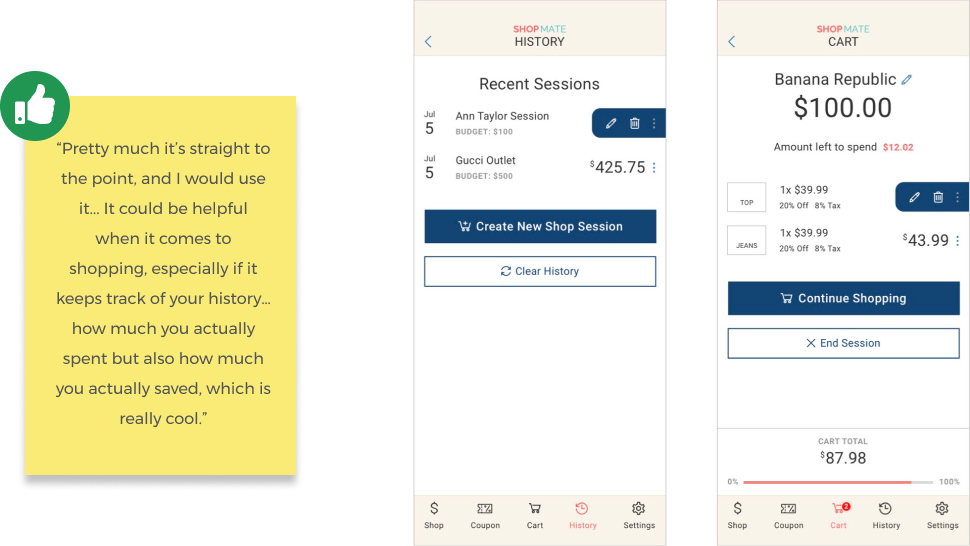
Task: Click Create New Shop Session button
Action: [540, 226]
